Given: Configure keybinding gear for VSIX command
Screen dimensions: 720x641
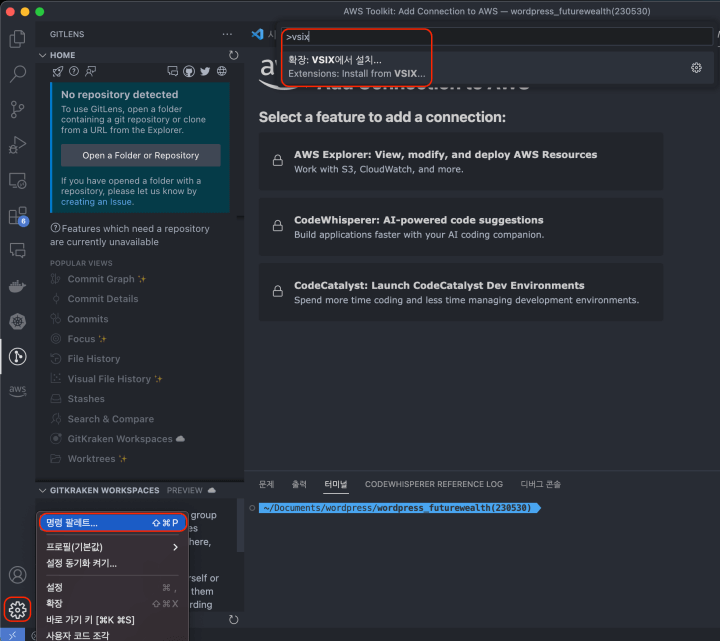Looking at the screenshot, I should coord(696,68).
